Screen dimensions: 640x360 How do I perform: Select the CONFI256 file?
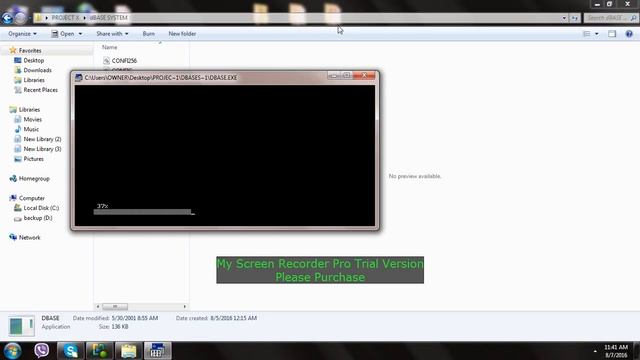point(124,60)
